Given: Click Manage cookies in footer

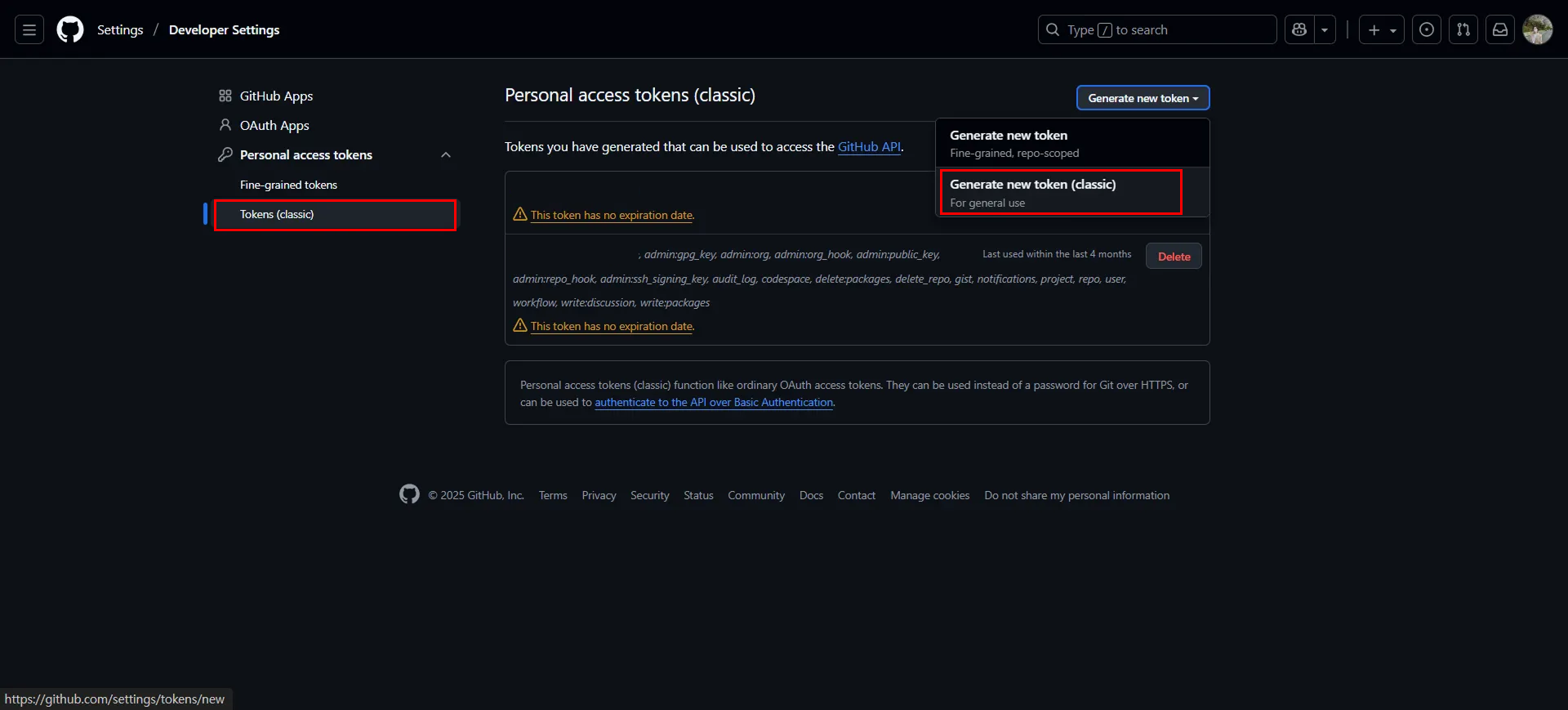Looking at the screenshot, I should [929, 496].
